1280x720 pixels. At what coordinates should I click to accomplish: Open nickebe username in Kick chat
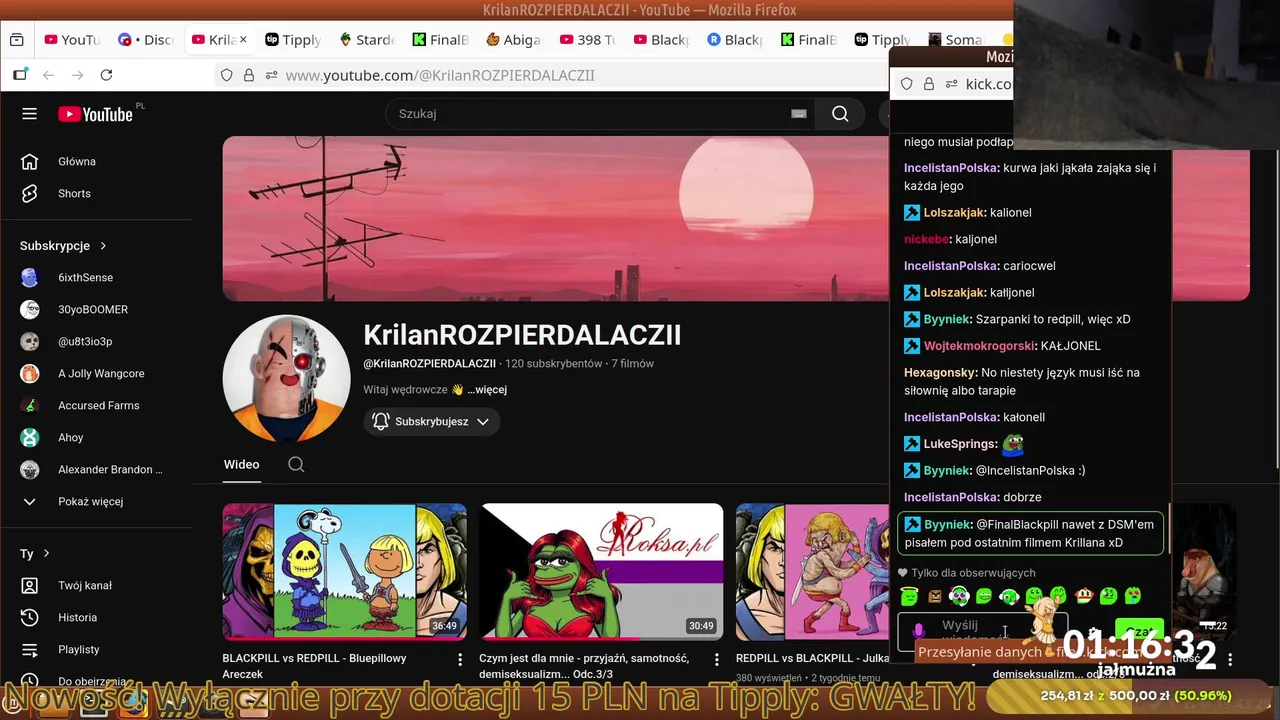[x=926, y=239]
